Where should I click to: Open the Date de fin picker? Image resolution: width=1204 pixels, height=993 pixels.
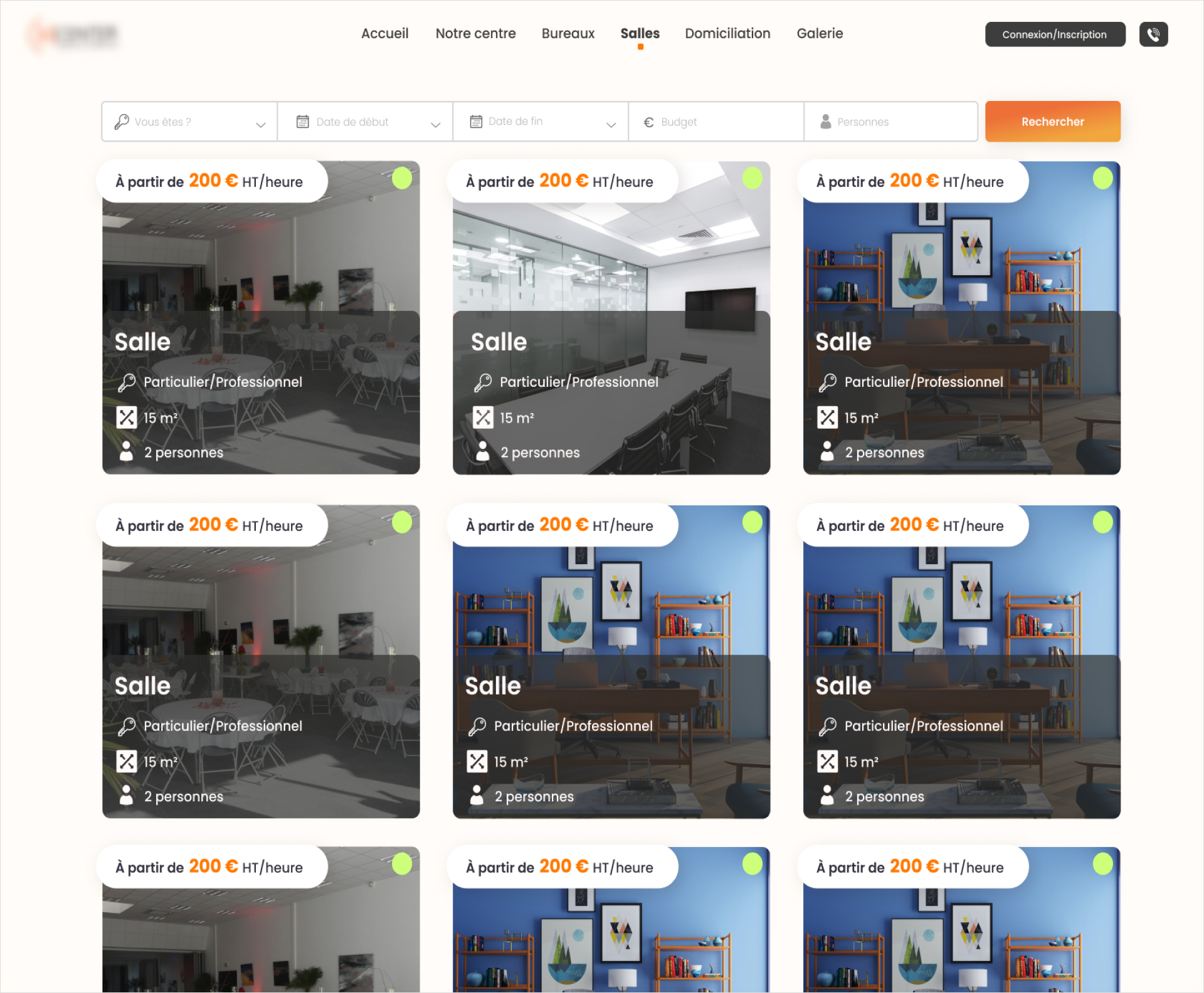click(541, 122)
